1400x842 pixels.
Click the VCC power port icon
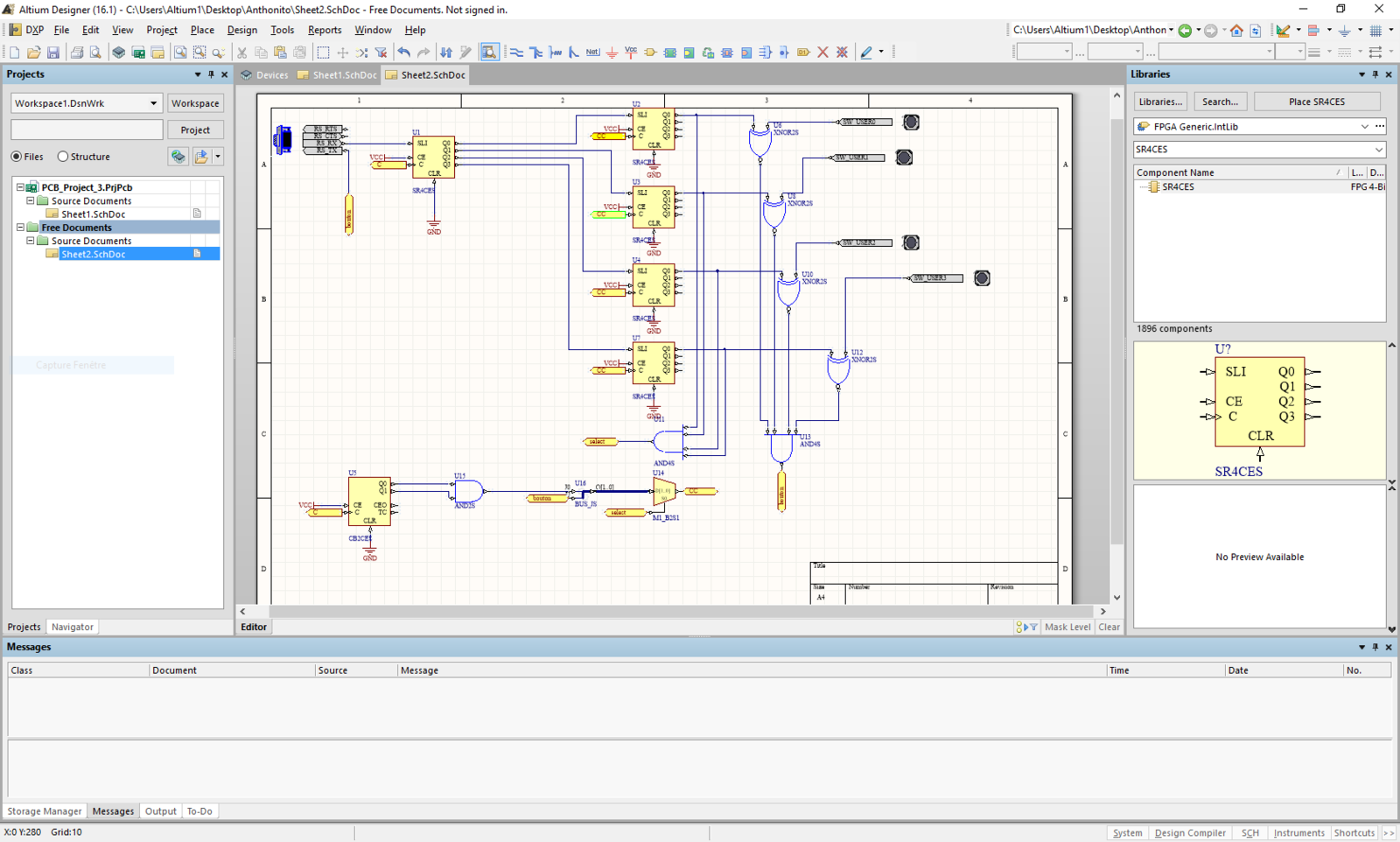(x=631, y=53)
